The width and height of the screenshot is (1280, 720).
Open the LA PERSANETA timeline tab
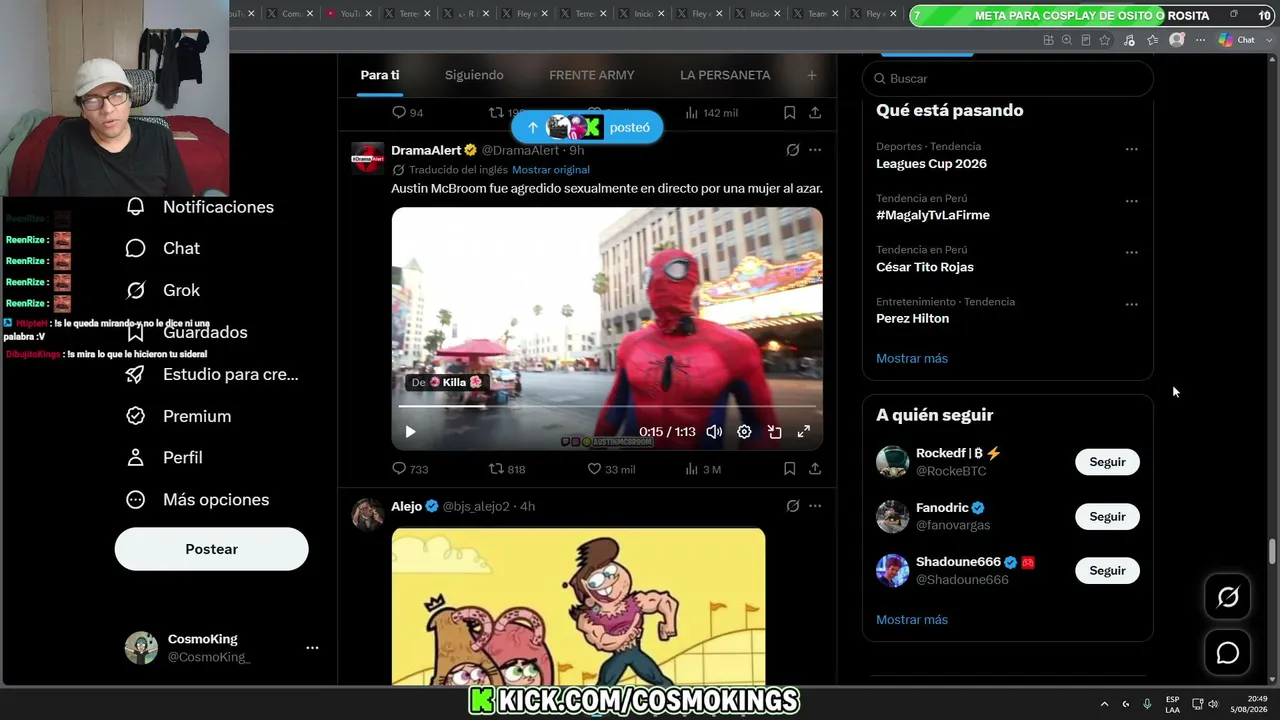(x=725, y=75)
